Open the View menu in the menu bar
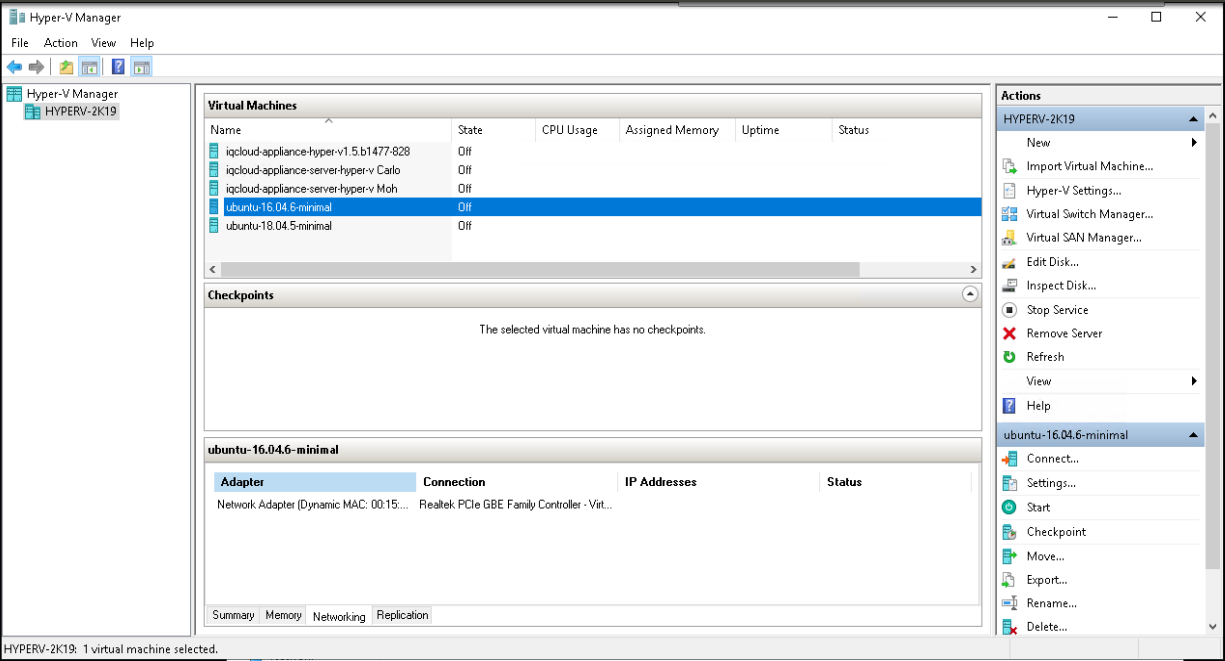Image resolution: width=1225 pixels, height=661 pixels. pos(104,43)
